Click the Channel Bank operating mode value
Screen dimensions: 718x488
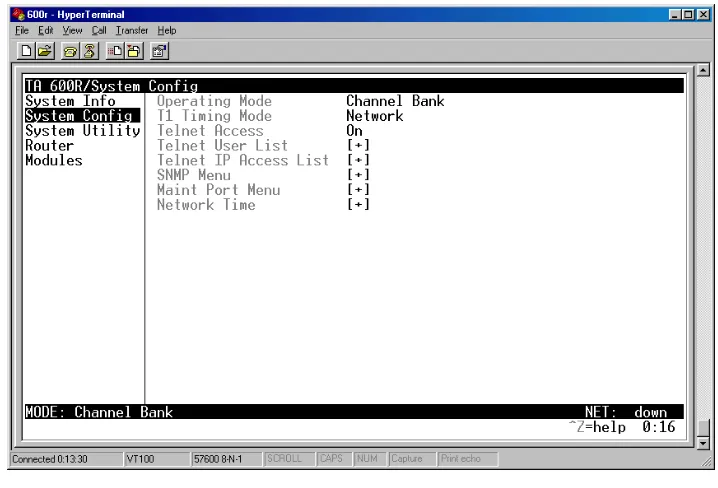[x=395, y=101]
